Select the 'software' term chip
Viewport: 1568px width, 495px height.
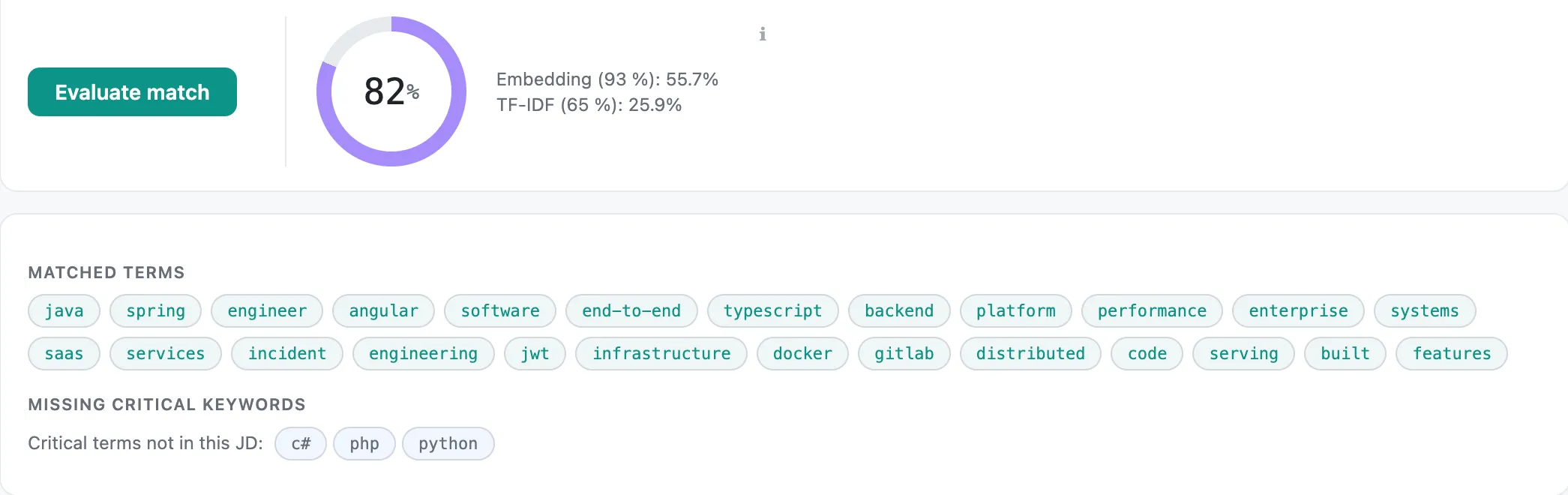tap(500, 310)
